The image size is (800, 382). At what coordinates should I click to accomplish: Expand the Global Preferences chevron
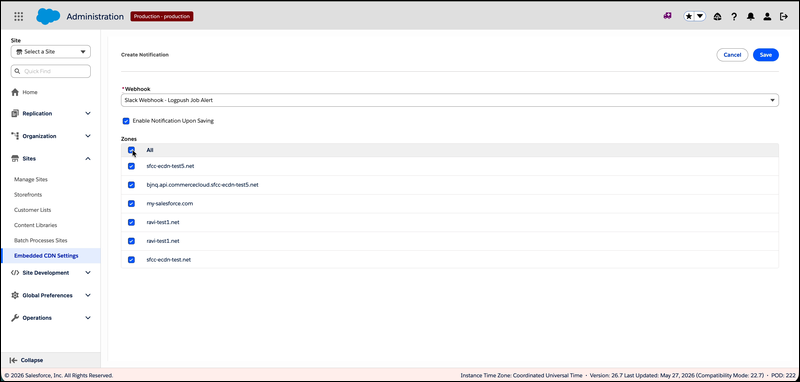pyautogui.click(x=88, y=295)
